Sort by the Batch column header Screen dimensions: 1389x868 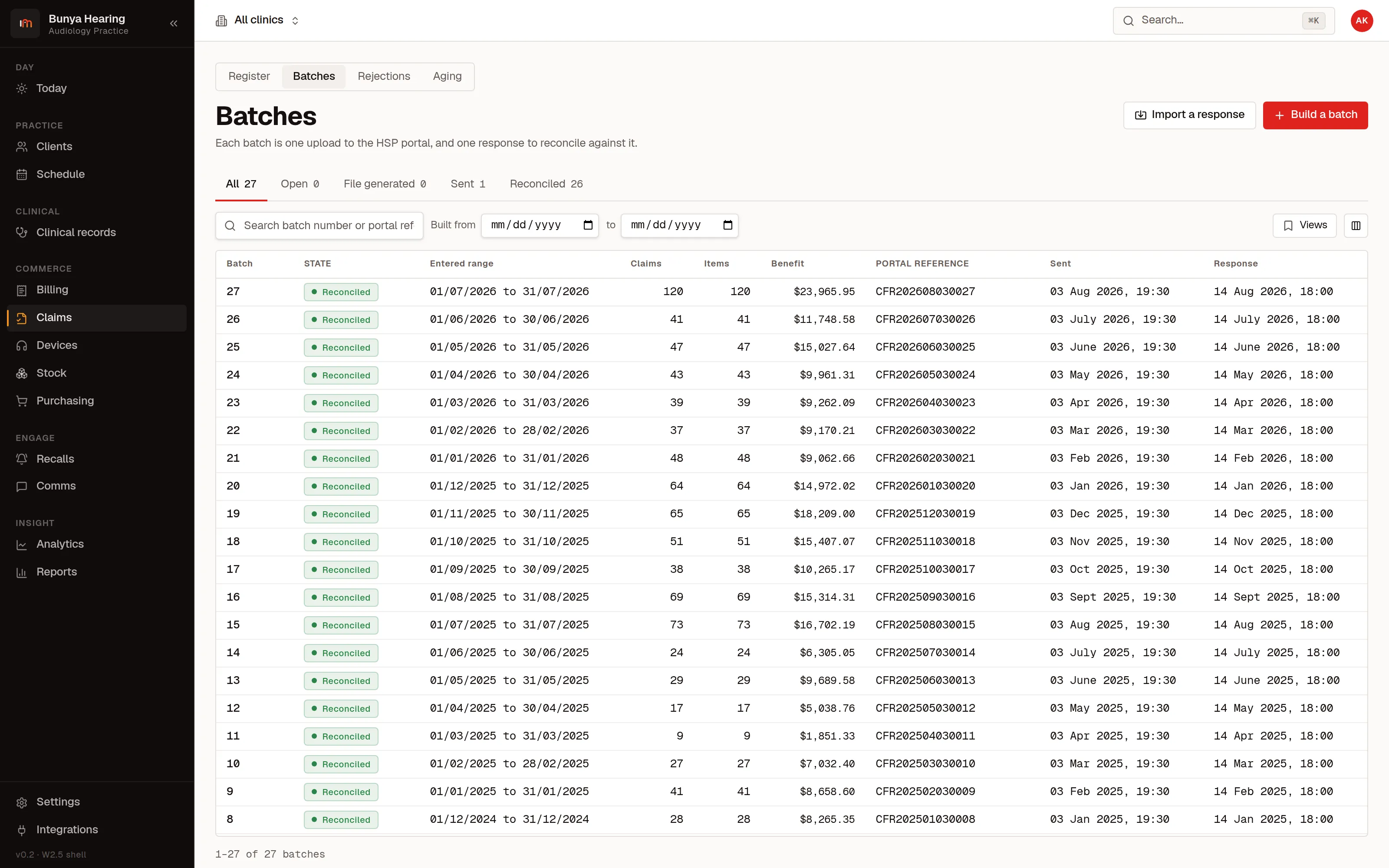click(239, 263)
